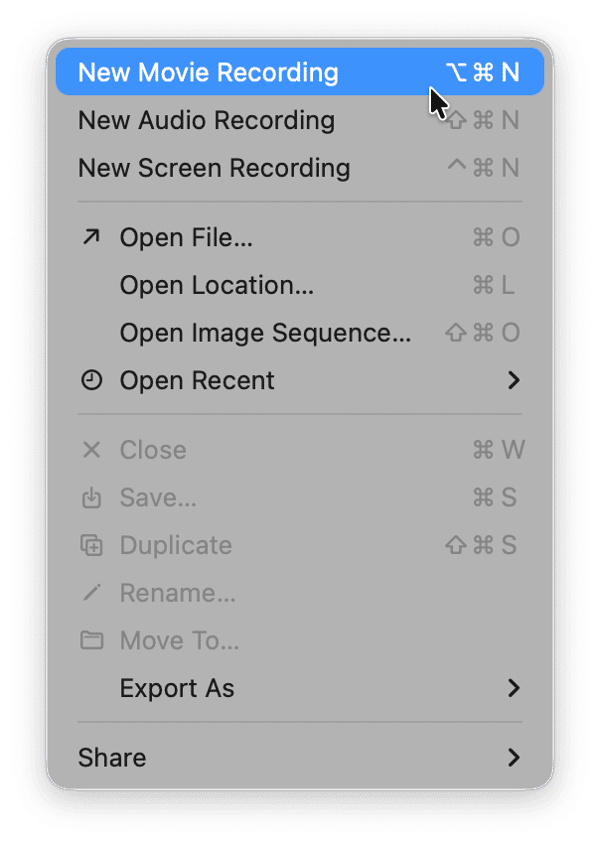Pick Open Image Sequence… option

point(265,333)
